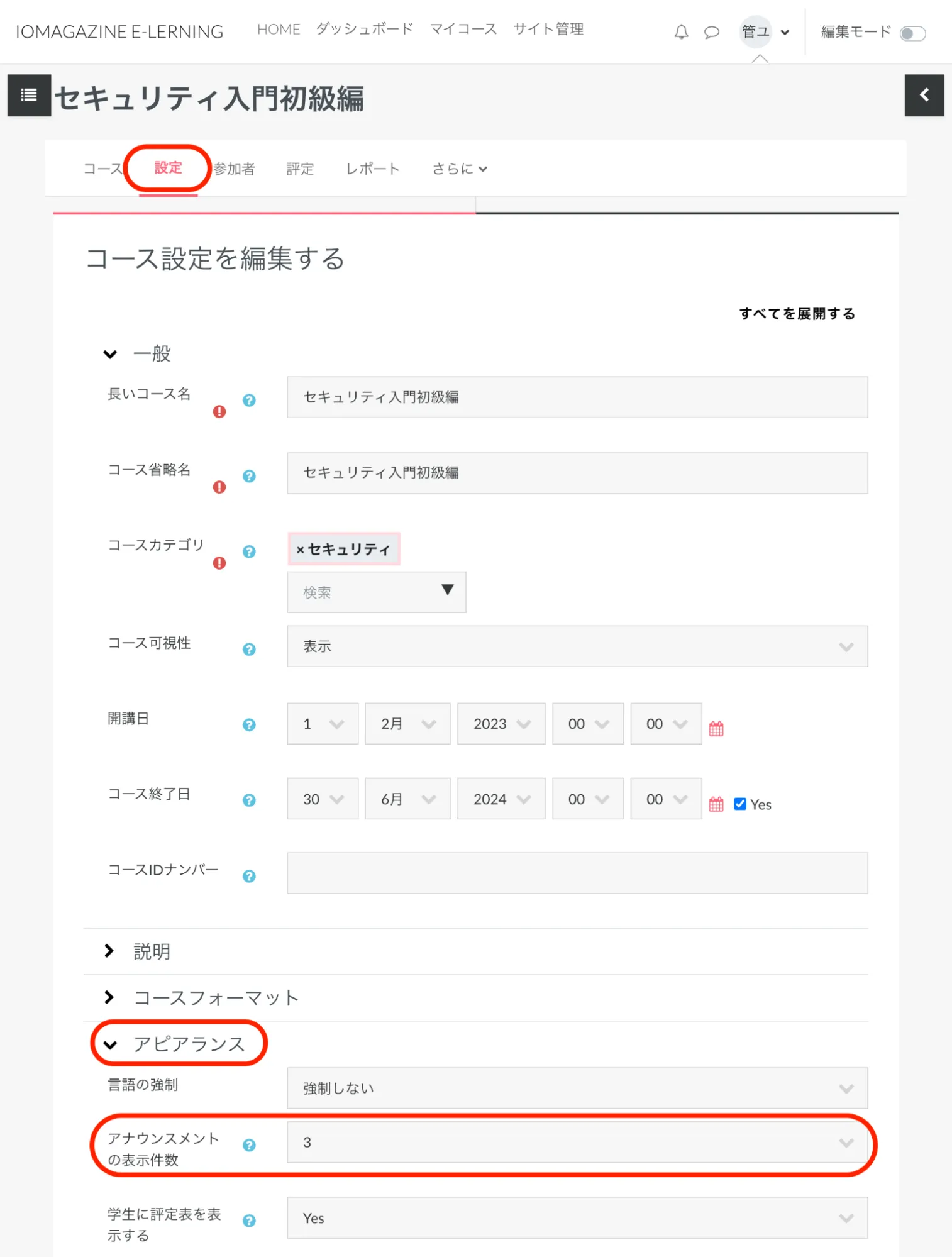Image resolution: width=952 pixels, height=1257 pixels.
Task: Expand the コースフォーマット section
Action: [x=215, y=998]
